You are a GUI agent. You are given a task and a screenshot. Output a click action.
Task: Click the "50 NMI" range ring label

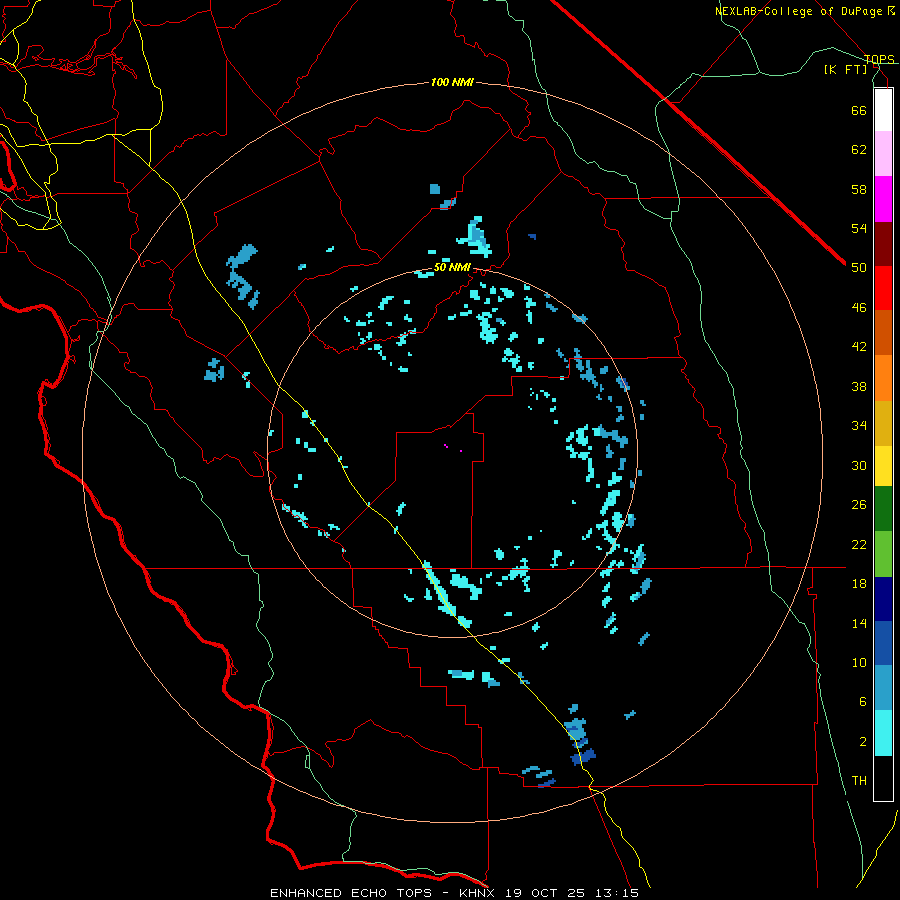coord(452,267)
